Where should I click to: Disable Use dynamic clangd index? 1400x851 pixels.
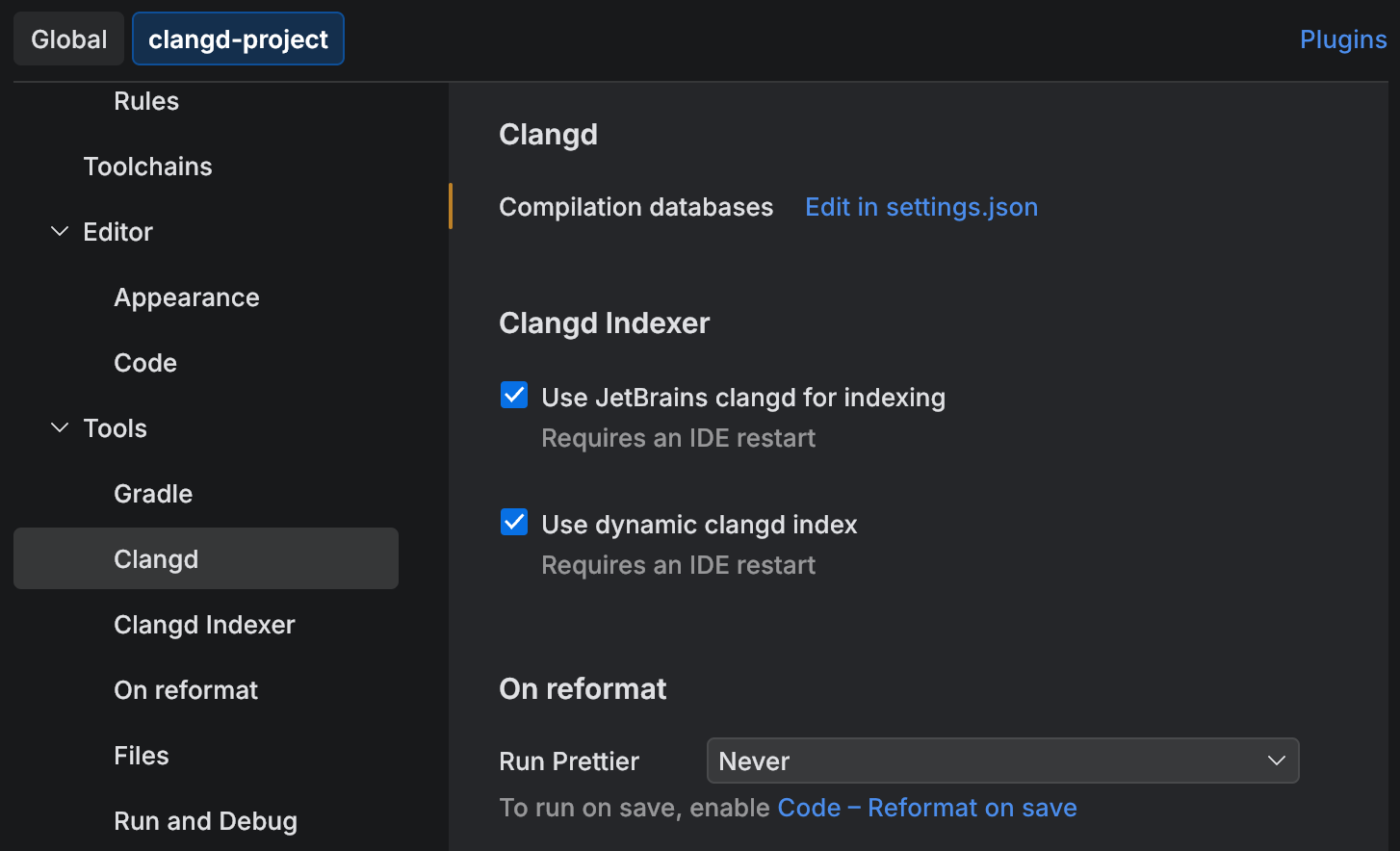[513, 522]
